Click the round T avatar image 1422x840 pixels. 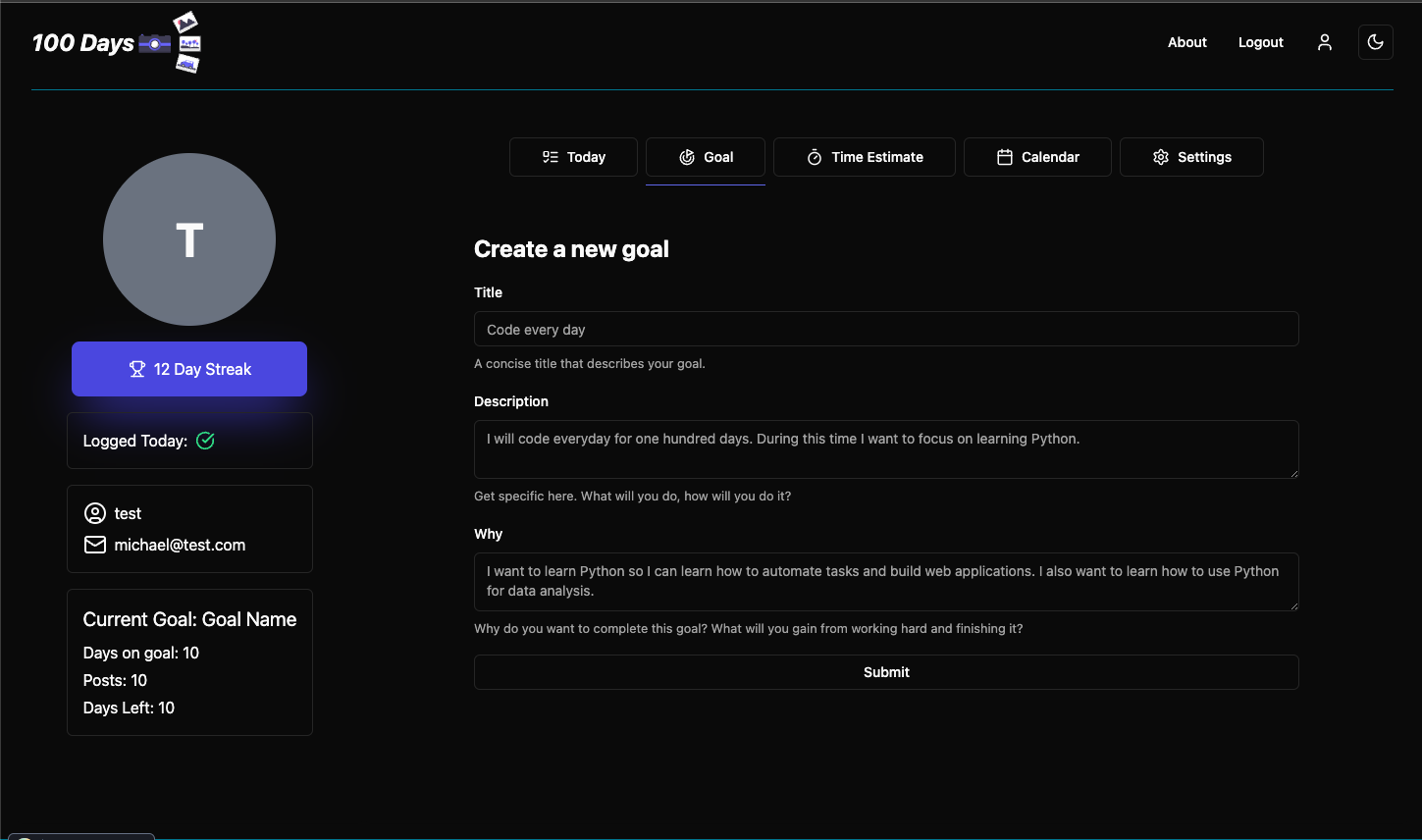pyautogui.click(x=189, y=239)
